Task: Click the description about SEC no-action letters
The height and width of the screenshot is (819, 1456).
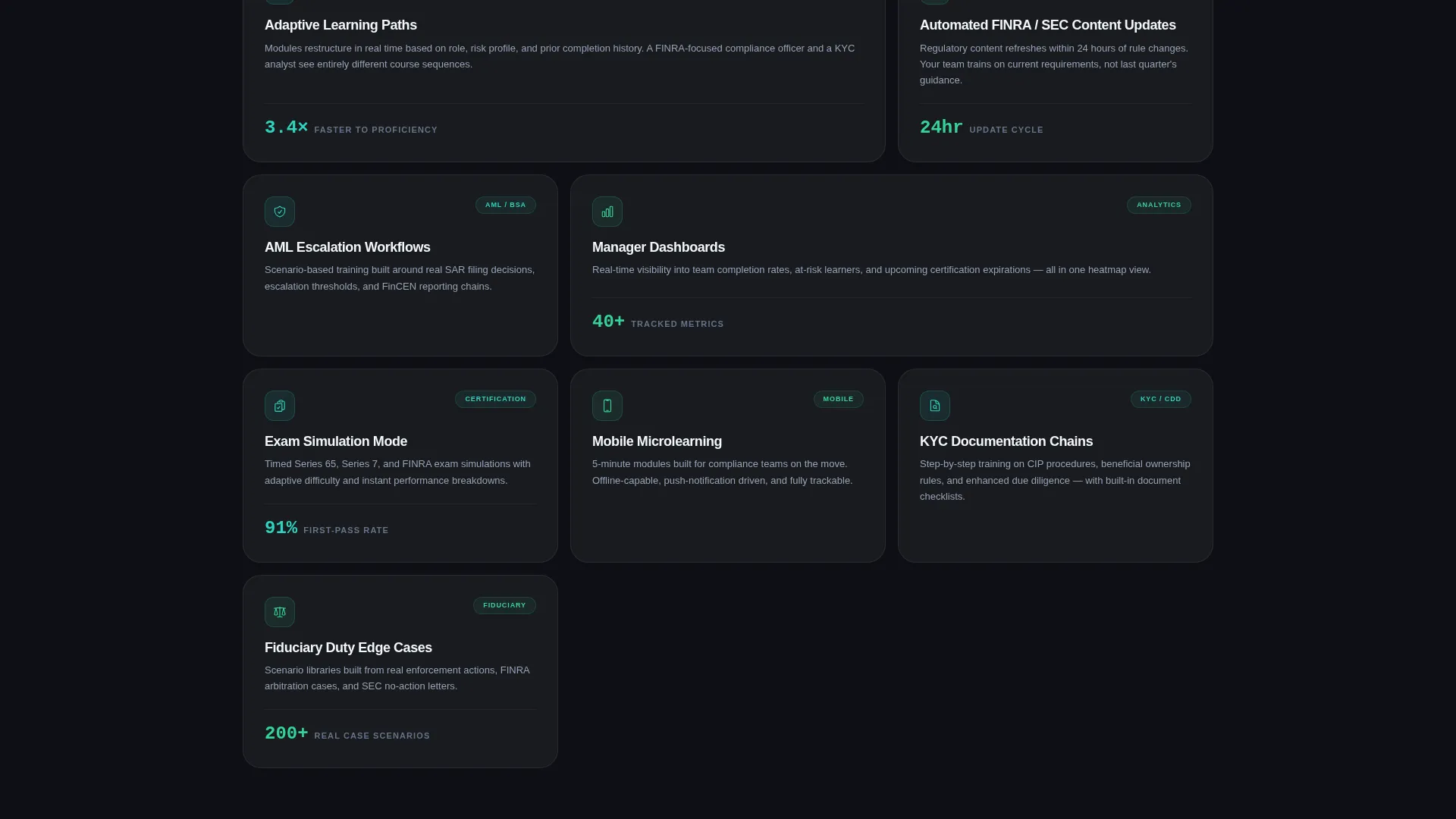Action: (x=397, y=678)
